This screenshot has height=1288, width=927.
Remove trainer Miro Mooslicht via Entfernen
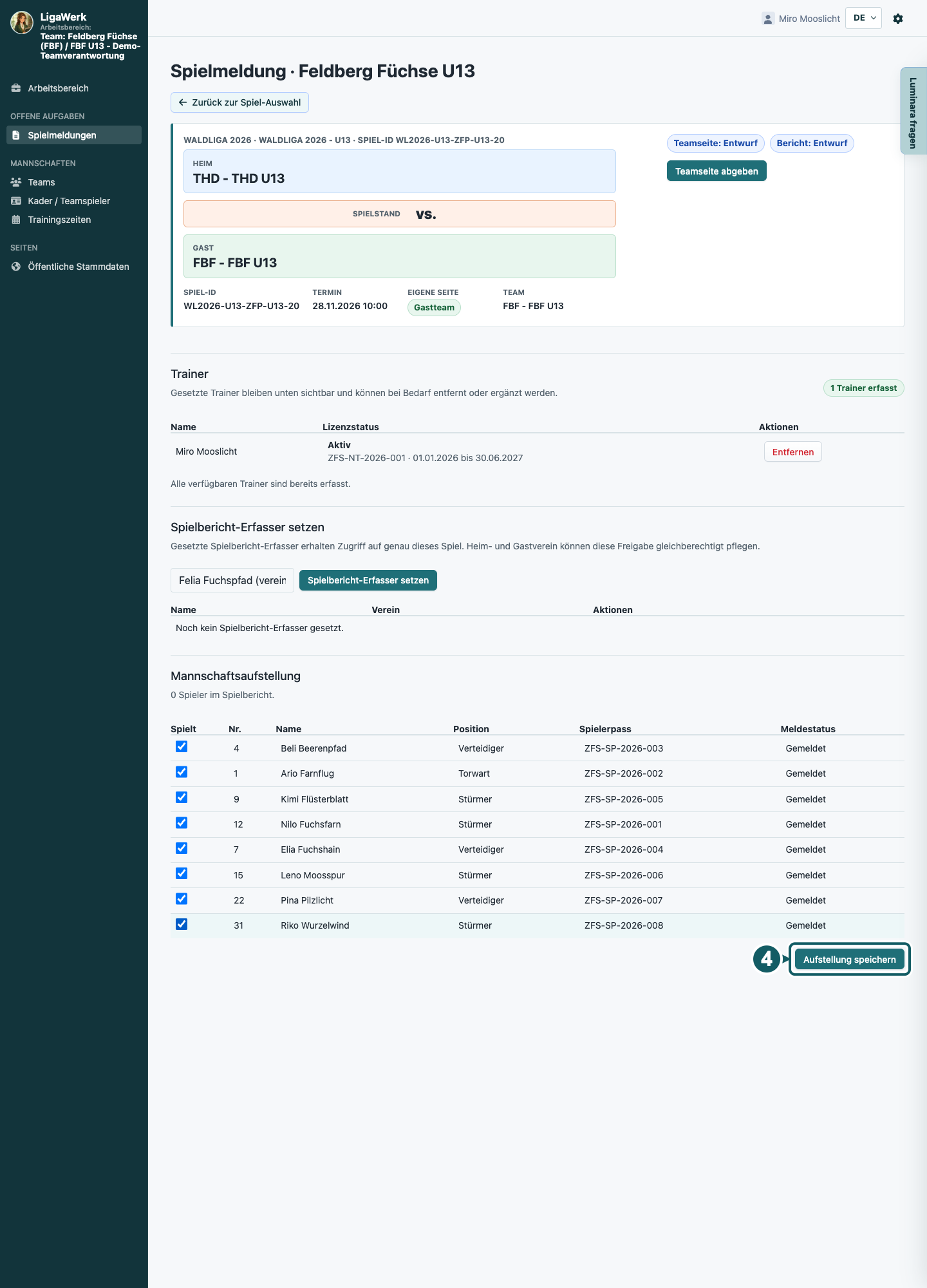[x=793, y=452]
